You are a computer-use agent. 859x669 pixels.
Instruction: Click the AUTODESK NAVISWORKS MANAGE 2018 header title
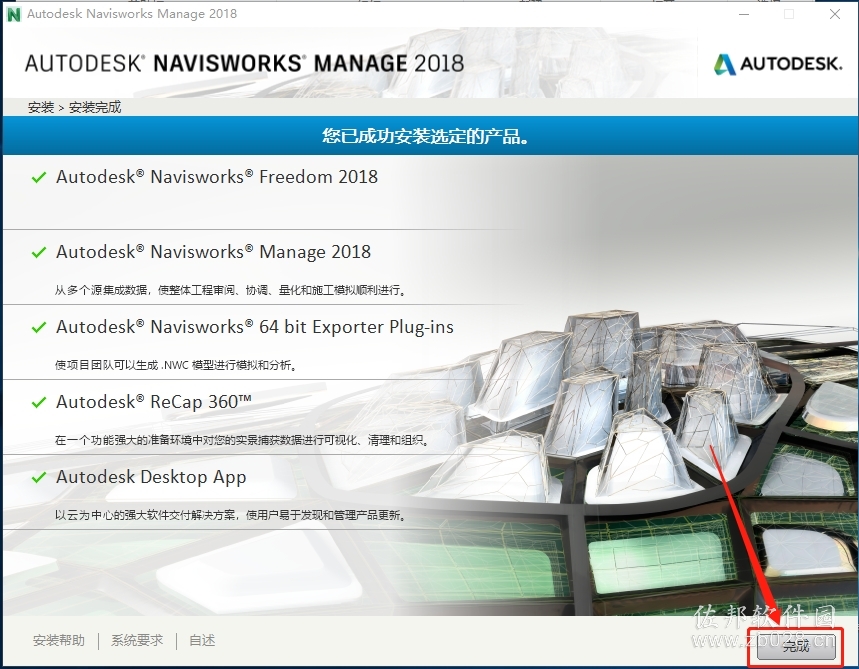point(244,64)
